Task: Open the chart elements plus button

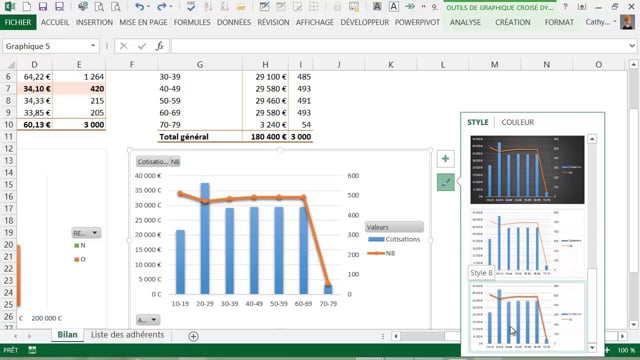Action: 445,159
